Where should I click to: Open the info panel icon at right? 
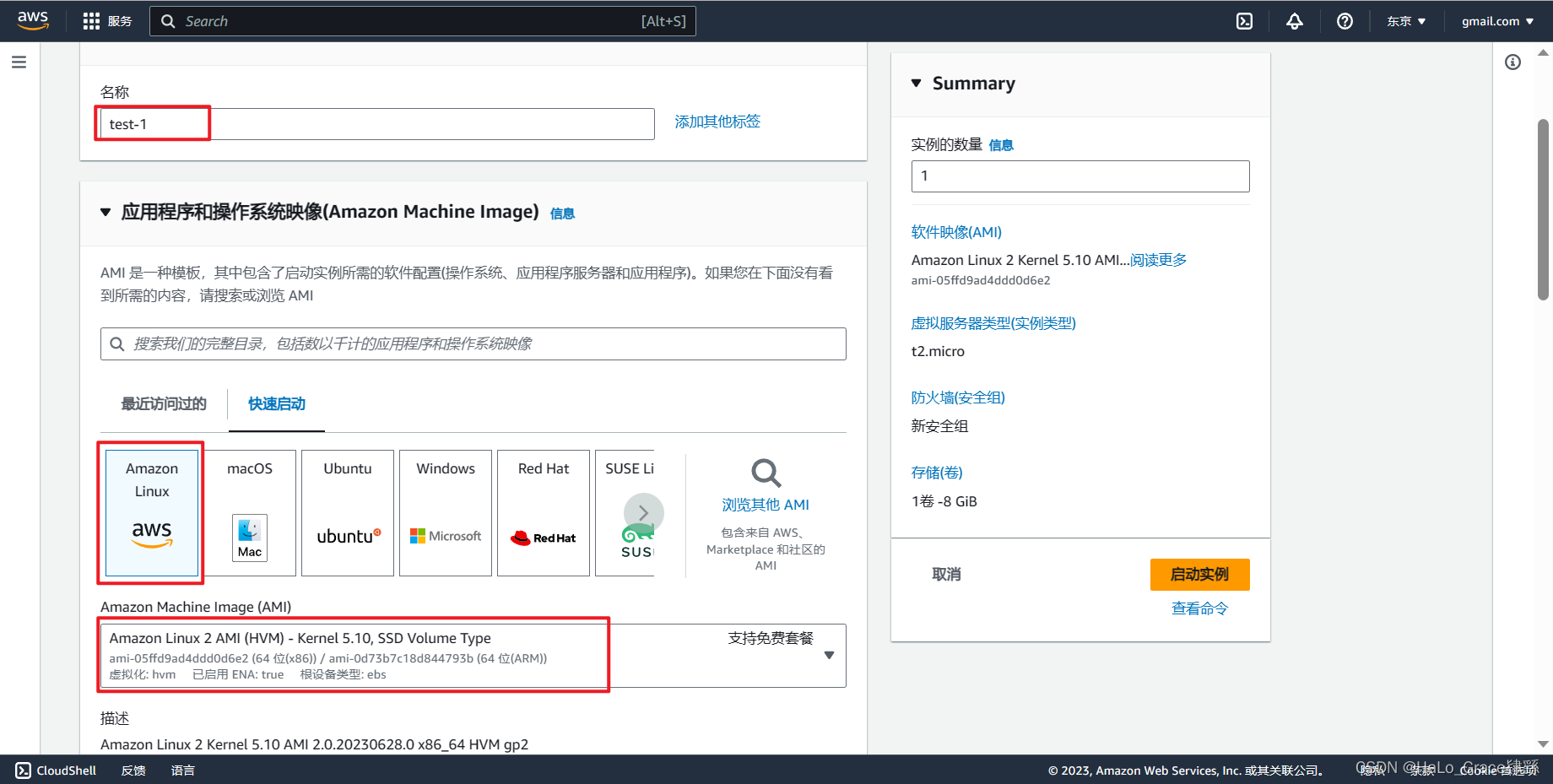[x=1512, y=62]
